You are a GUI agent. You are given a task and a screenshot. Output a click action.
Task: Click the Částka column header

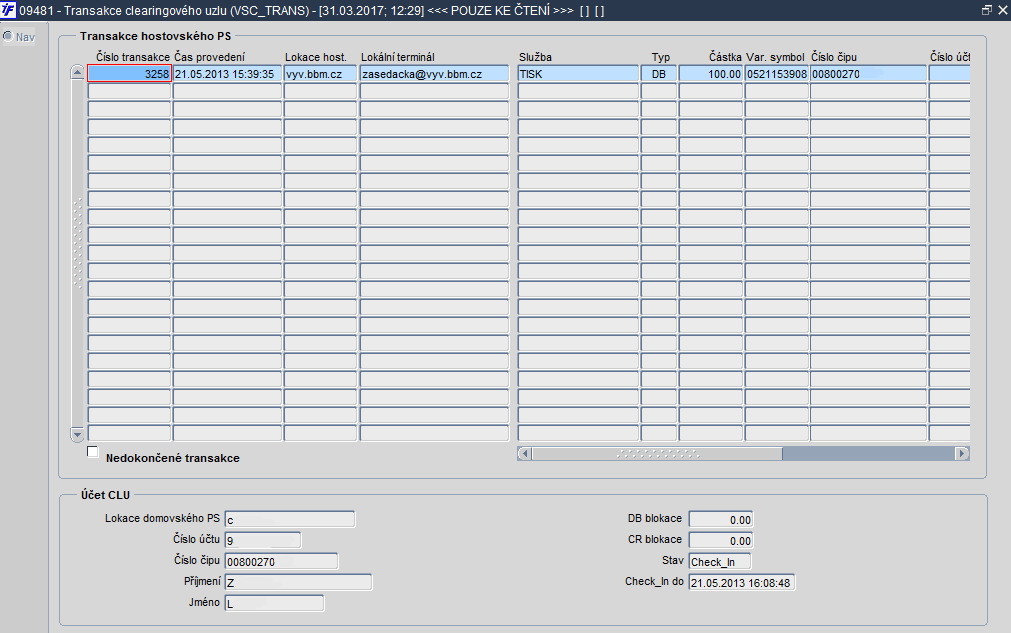coord(725,57)
